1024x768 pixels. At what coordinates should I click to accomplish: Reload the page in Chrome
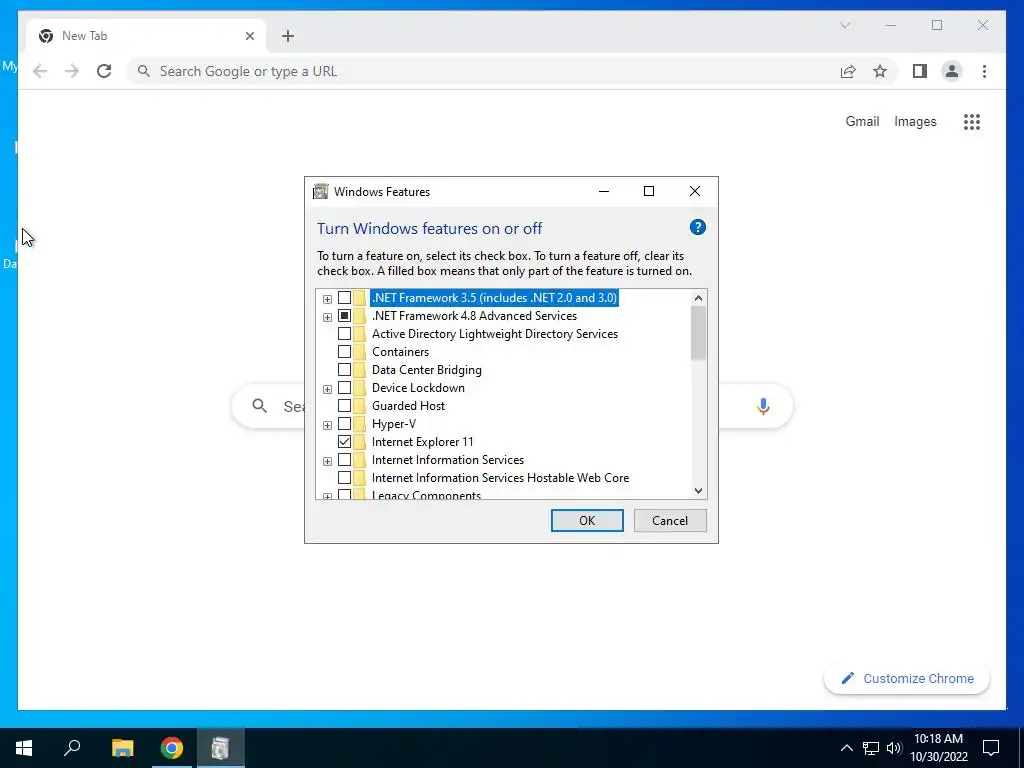pos(104,71)
